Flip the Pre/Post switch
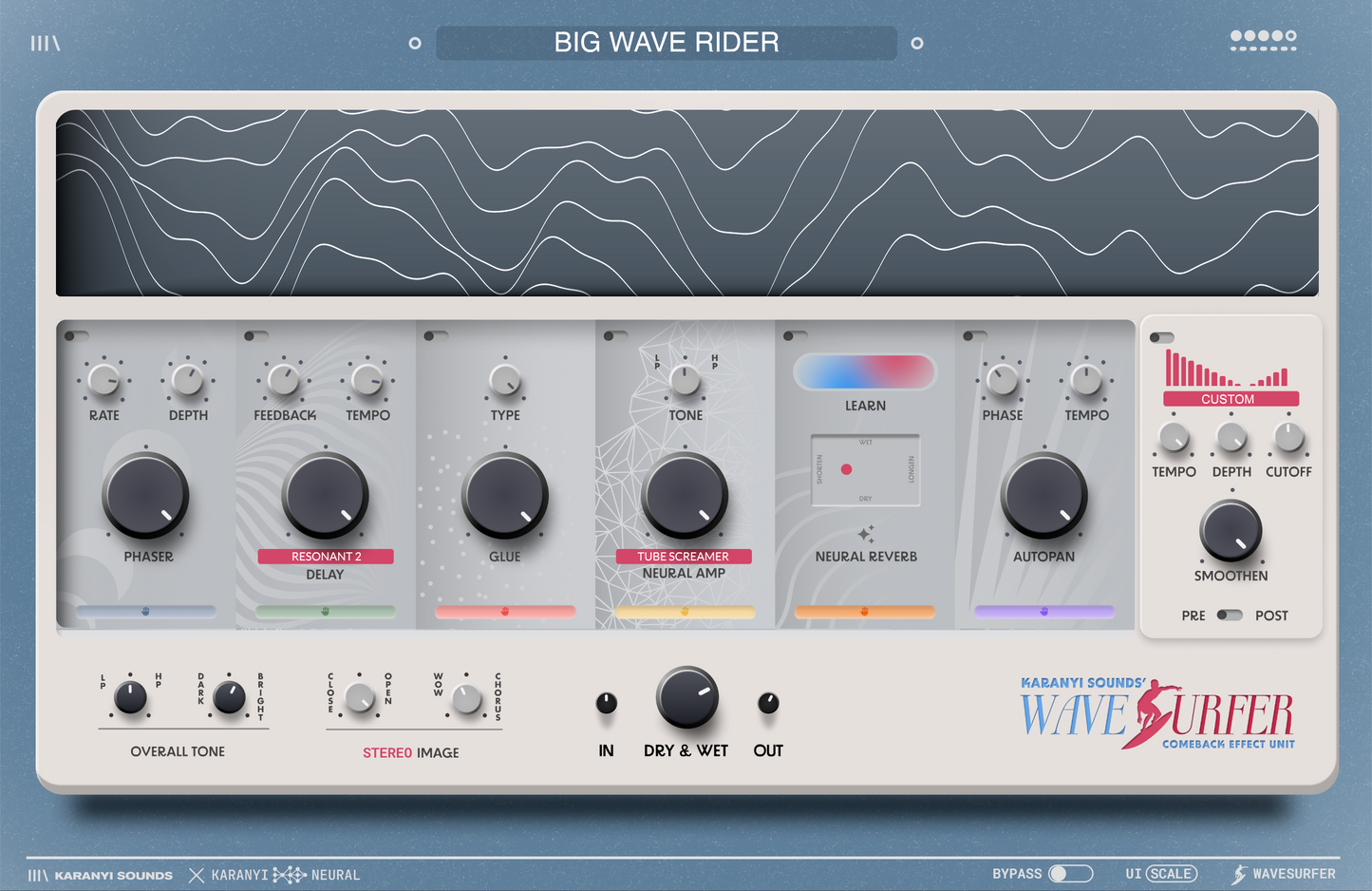1372x891 pixels. point(1230,616)
